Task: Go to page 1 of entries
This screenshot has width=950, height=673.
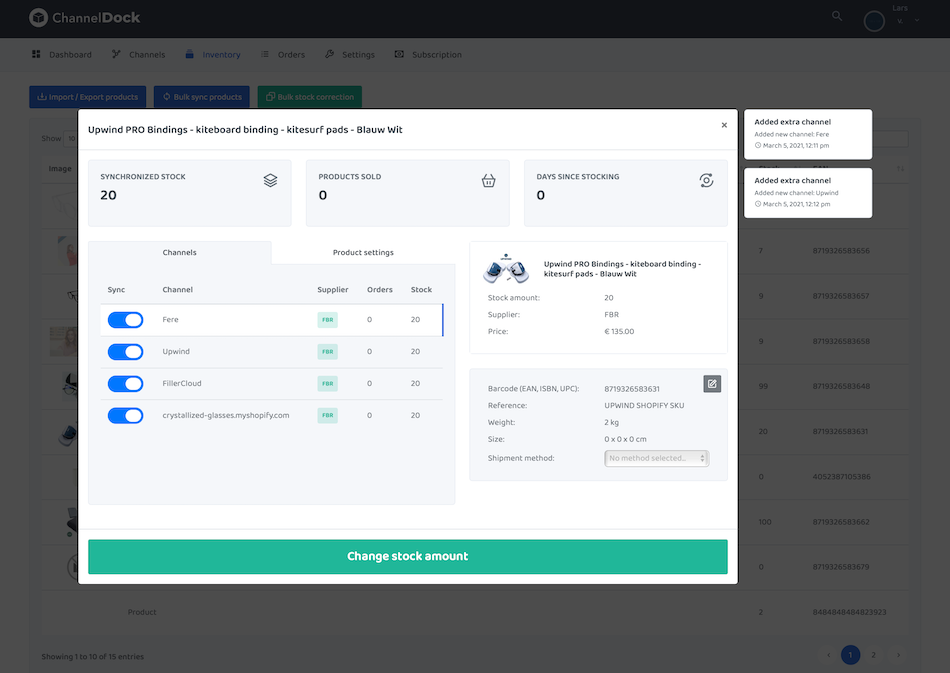Action: (x=850, y=655)
